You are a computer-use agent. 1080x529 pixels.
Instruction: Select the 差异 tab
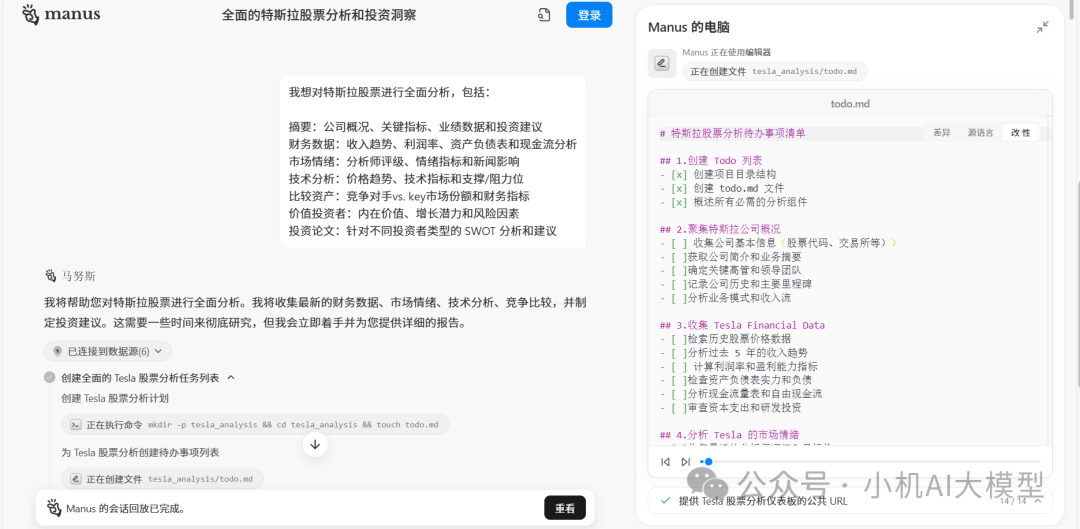[942, 133]
